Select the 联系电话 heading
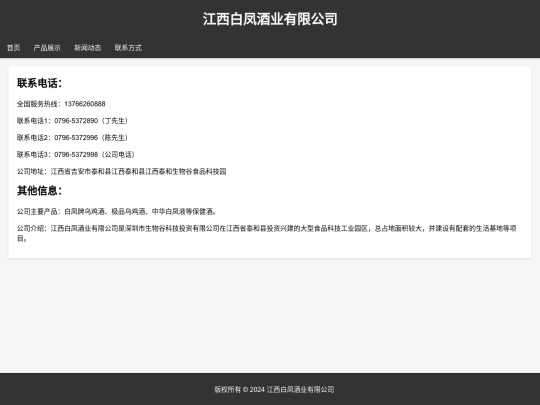The image size is (540, 405). [x=39, y=83]
